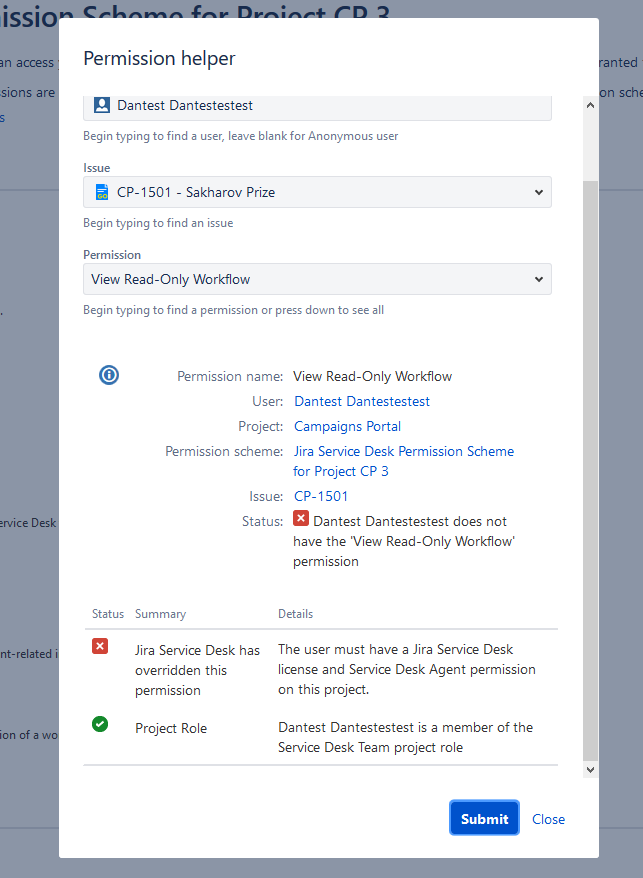Click 'The user must have a Jira Service Desk license' text
The width and height of the screenshot is (643, 878).
coord(407,669)
